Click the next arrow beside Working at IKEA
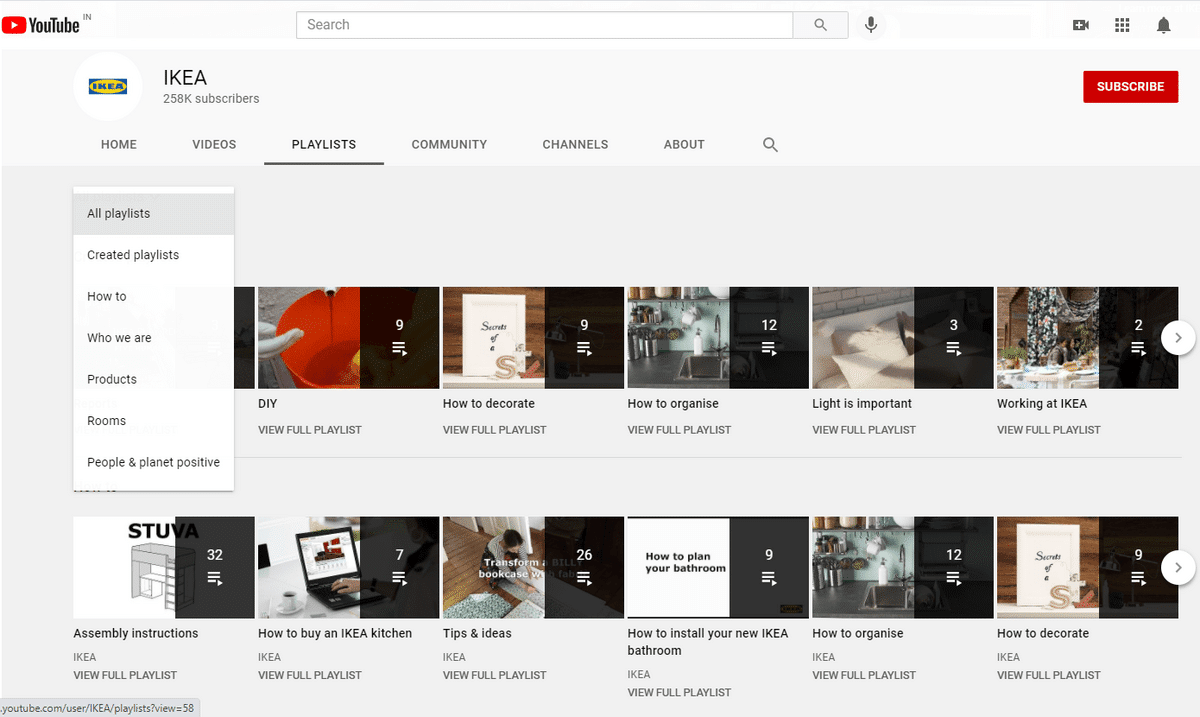Viewport: 1200px width, 717px height. point(1178,338)
